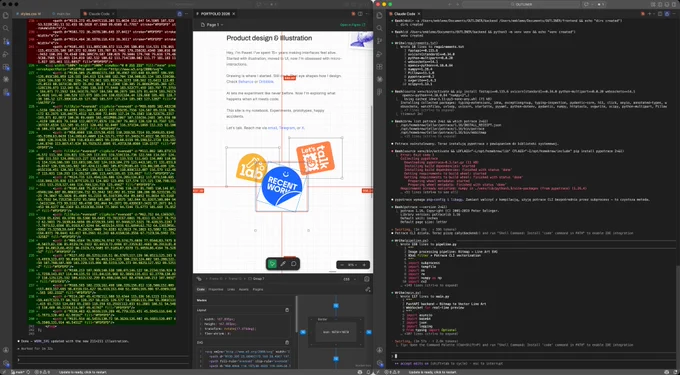Image resolution: width=680 pixels, height=375 pixels.
Task: Select the green Move cursor tool
Action: tap(272, 263)
